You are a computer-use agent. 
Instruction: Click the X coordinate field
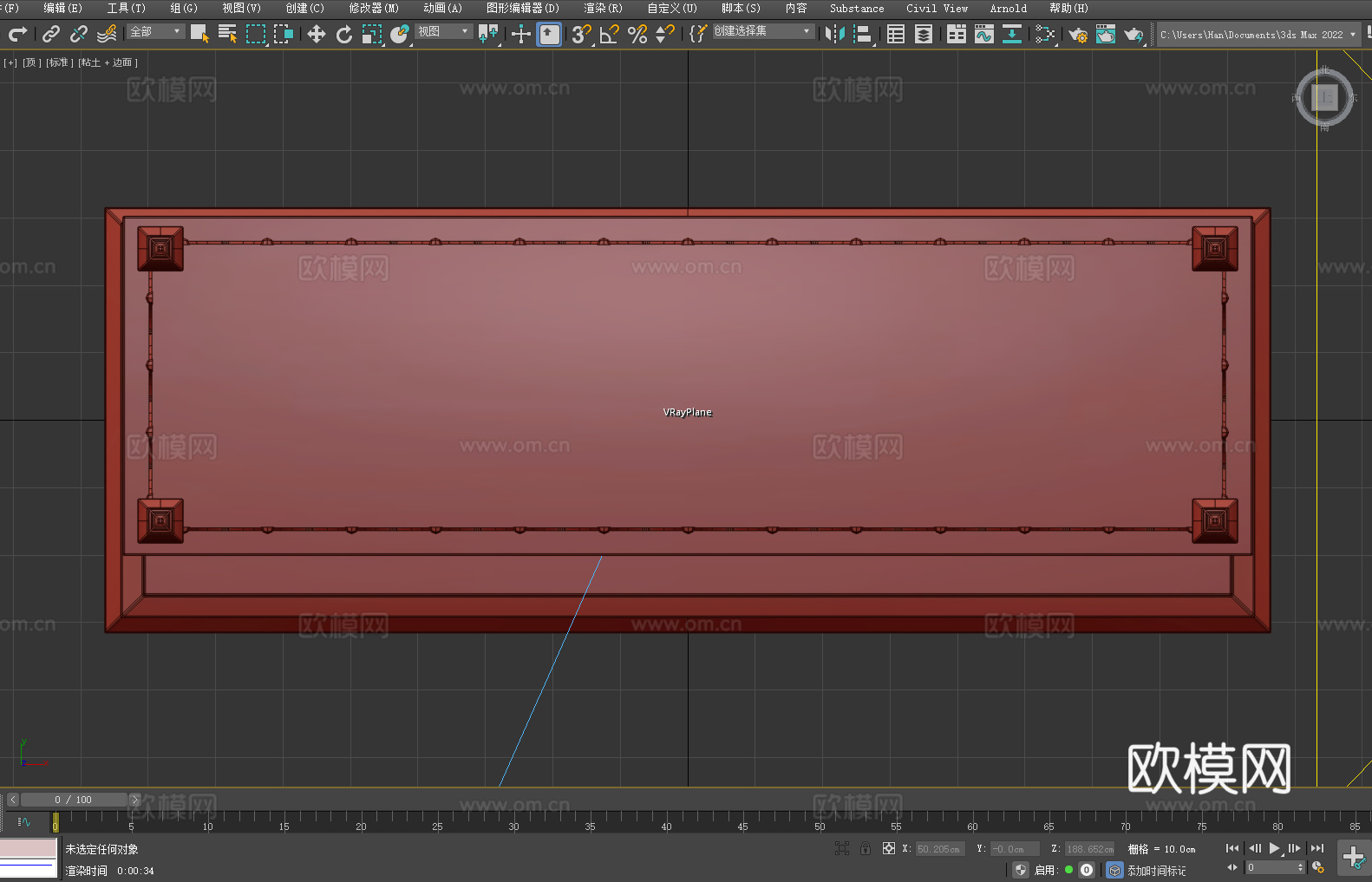point(938,849)
